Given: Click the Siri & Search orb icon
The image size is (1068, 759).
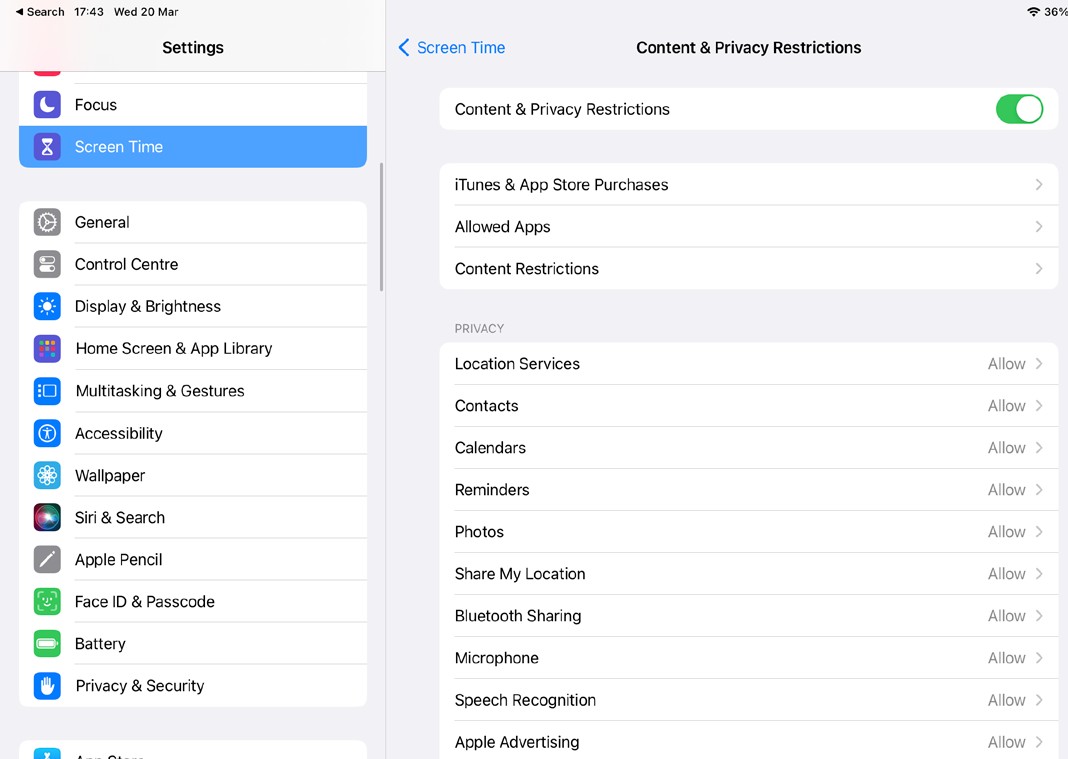Looking at the screenshot, I should pos(47,518).
